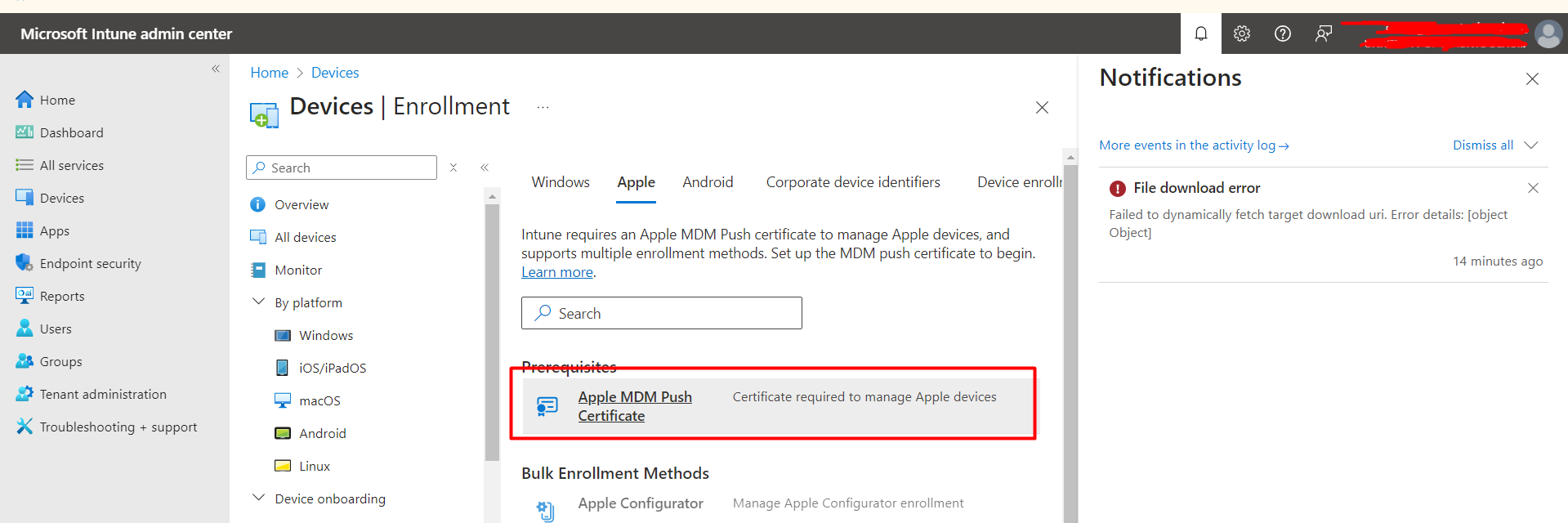This screenshot has height=523, width=1568.
Task: Go to Devices breadcrumb link
Action: tap(335, 73)
